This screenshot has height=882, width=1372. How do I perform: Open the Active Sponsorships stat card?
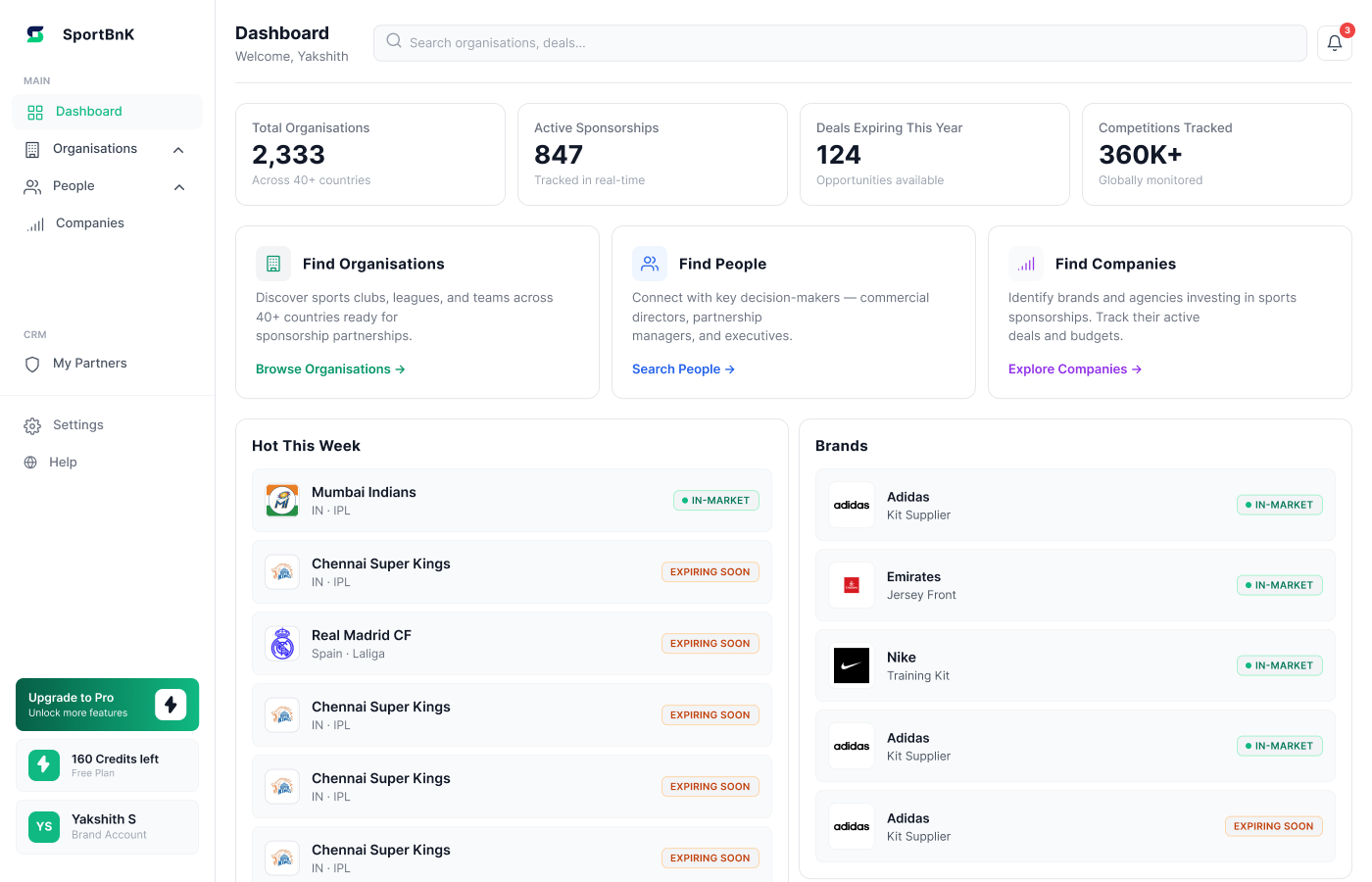[x=653, y=155]
